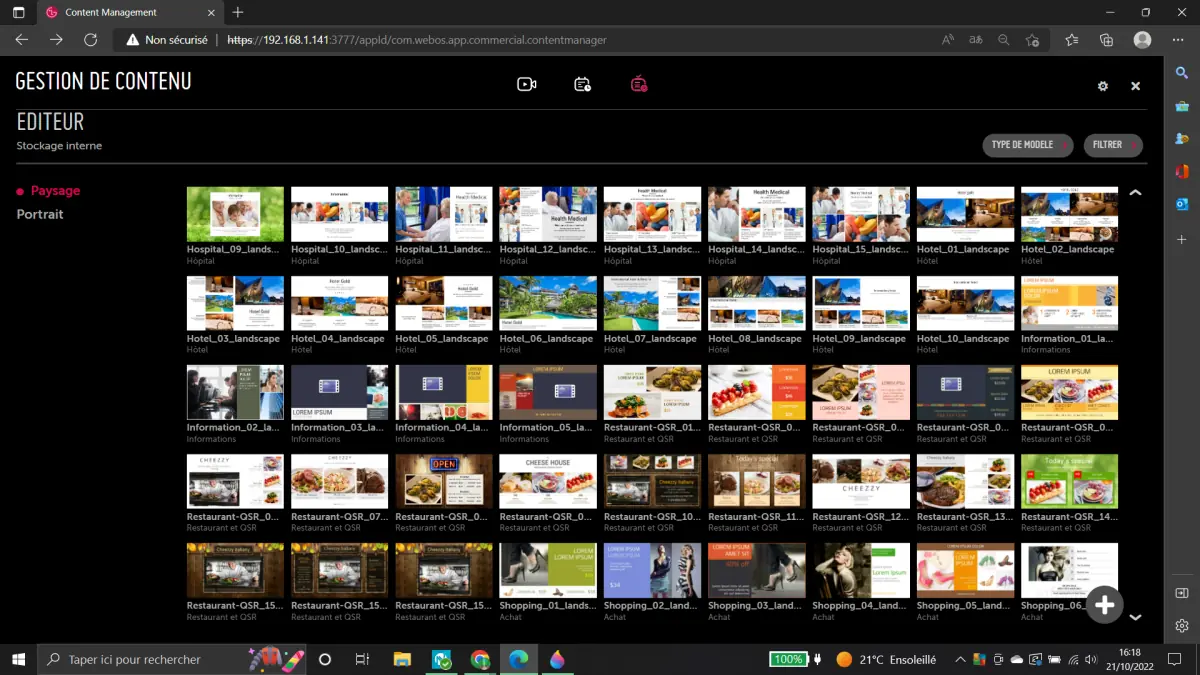Select the pink content manager TV icon

(x=639, y=84)
